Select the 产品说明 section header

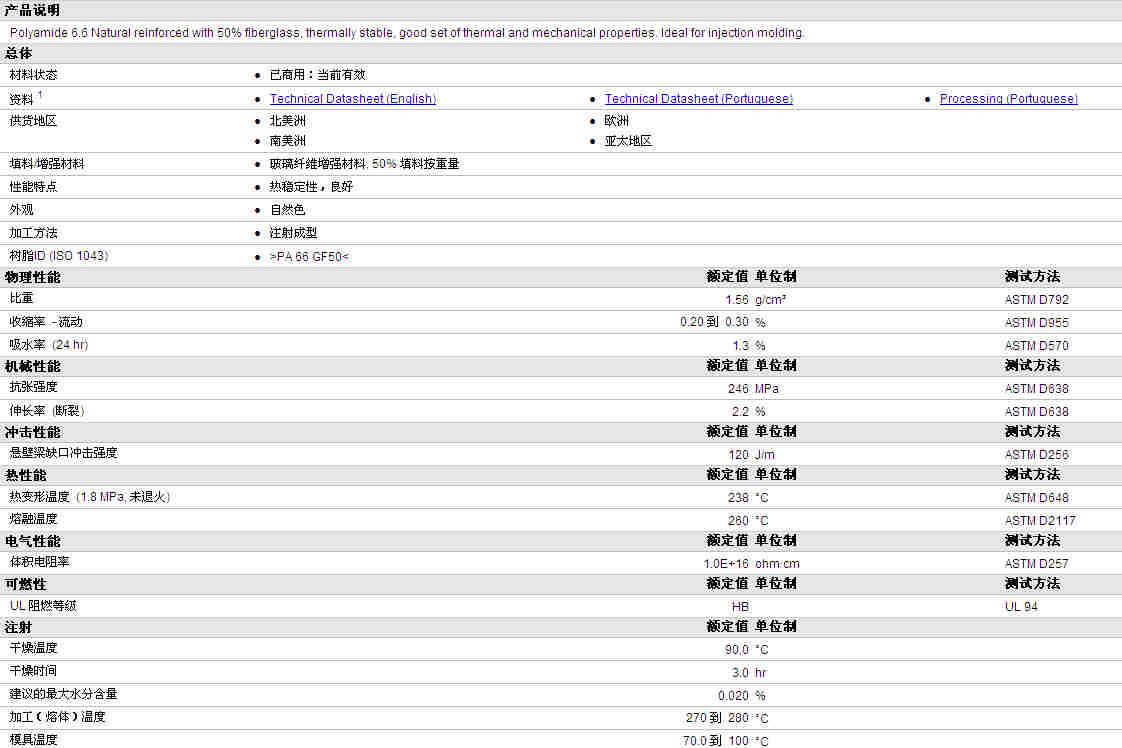tap(32, 10)
